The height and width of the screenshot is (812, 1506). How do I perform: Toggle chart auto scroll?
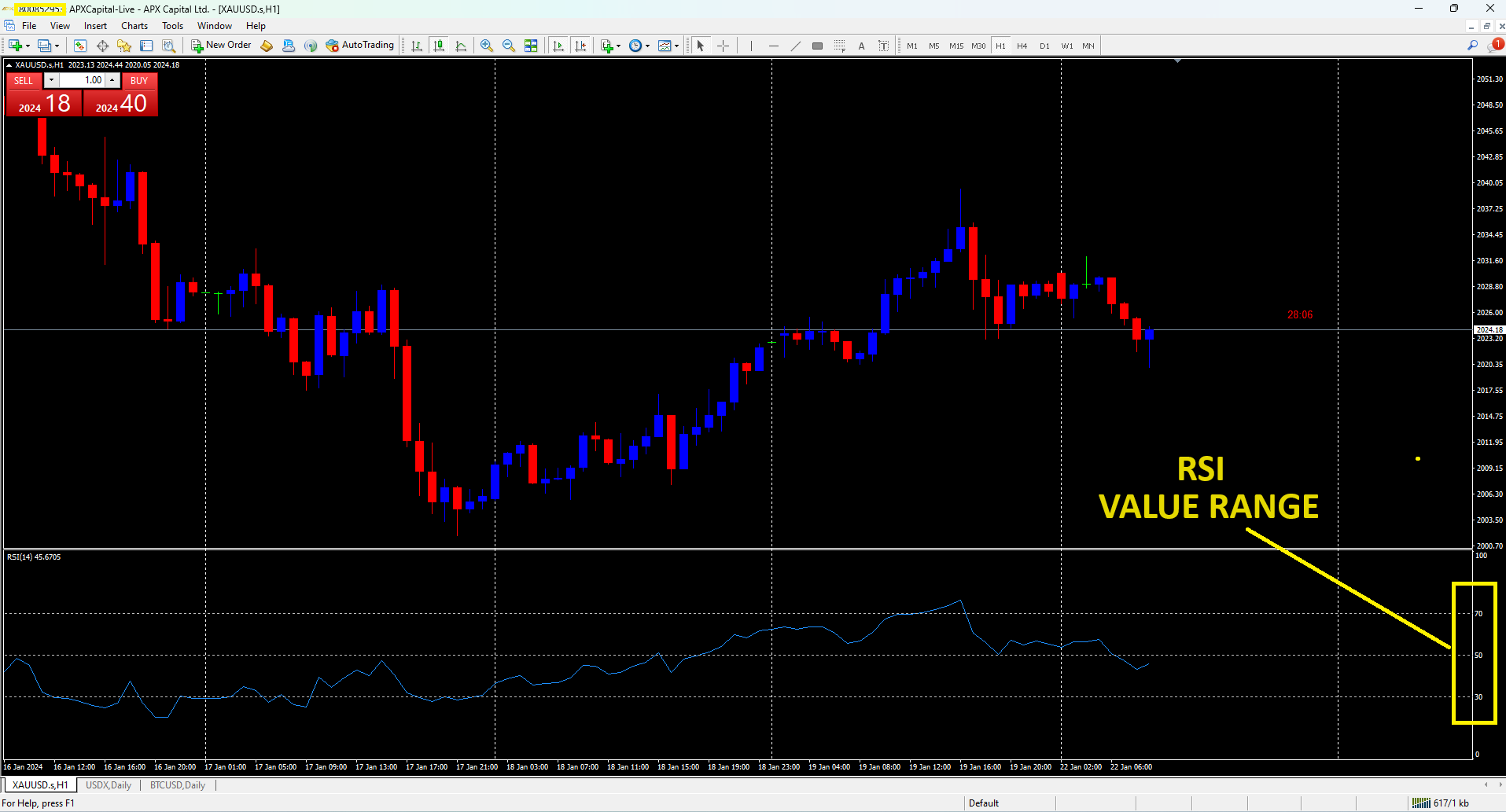coord(559,45)
